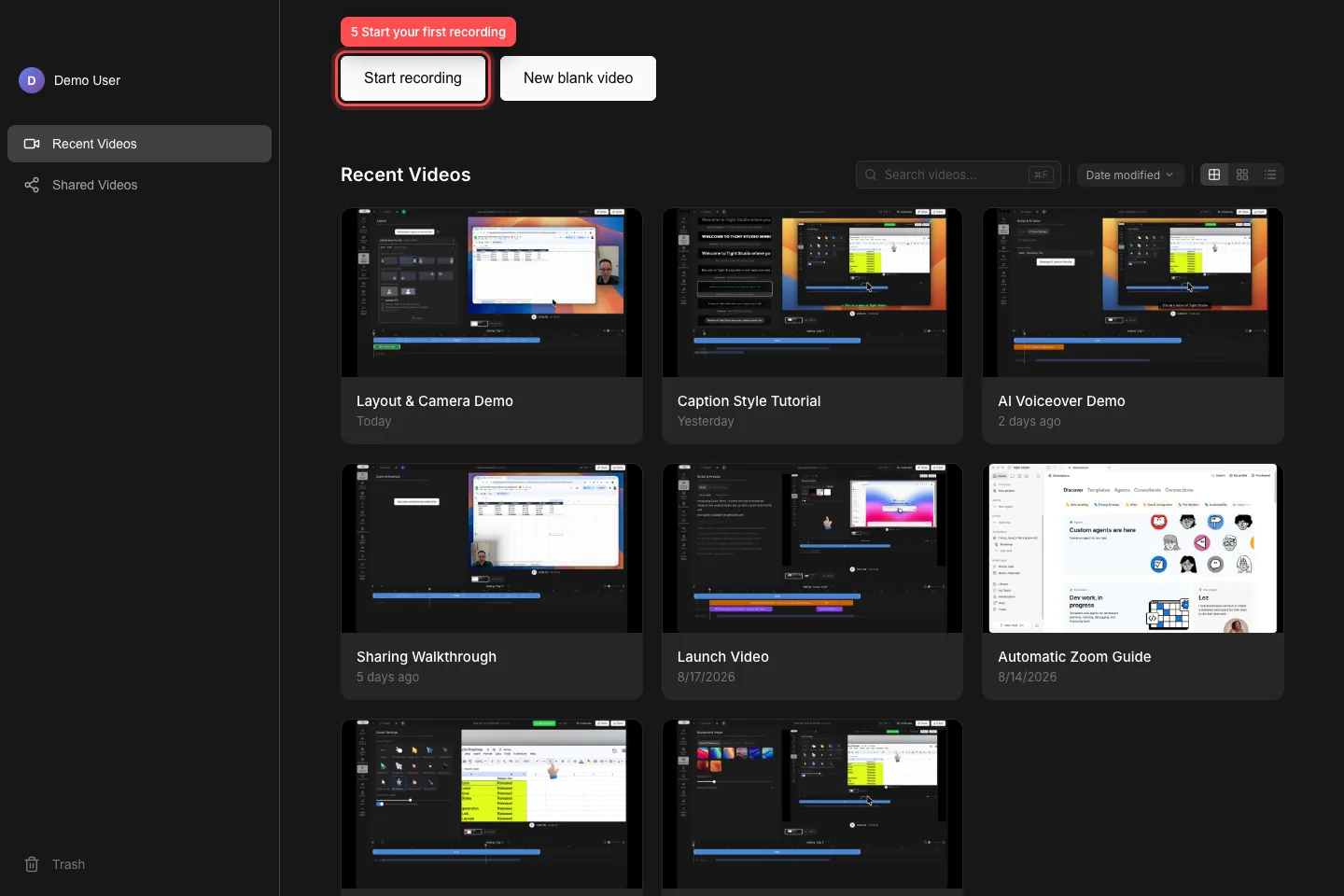Click the "Caption Style Tutorial" title

pyautogui.click(x=749, y=401)
